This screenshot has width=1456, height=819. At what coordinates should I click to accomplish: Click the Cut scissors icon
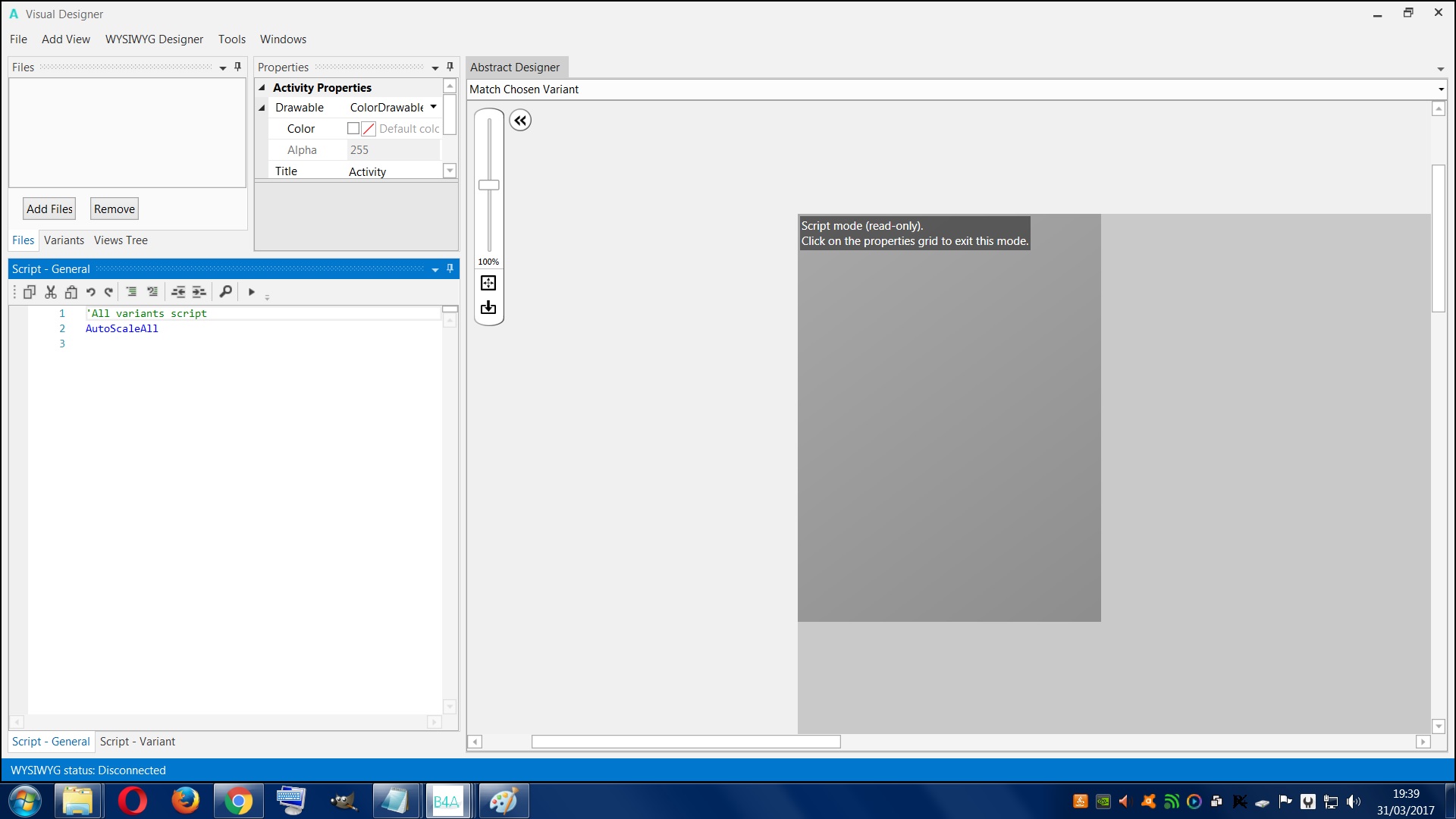point(51,292)
